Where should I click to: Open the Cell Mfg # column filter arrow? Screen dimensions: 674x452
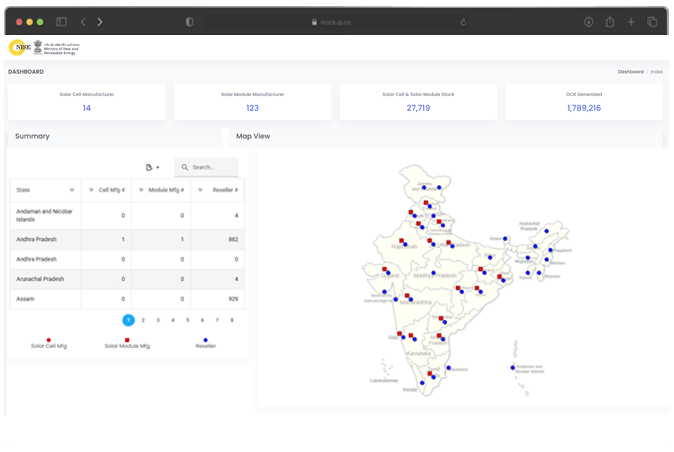pos(91,190)
